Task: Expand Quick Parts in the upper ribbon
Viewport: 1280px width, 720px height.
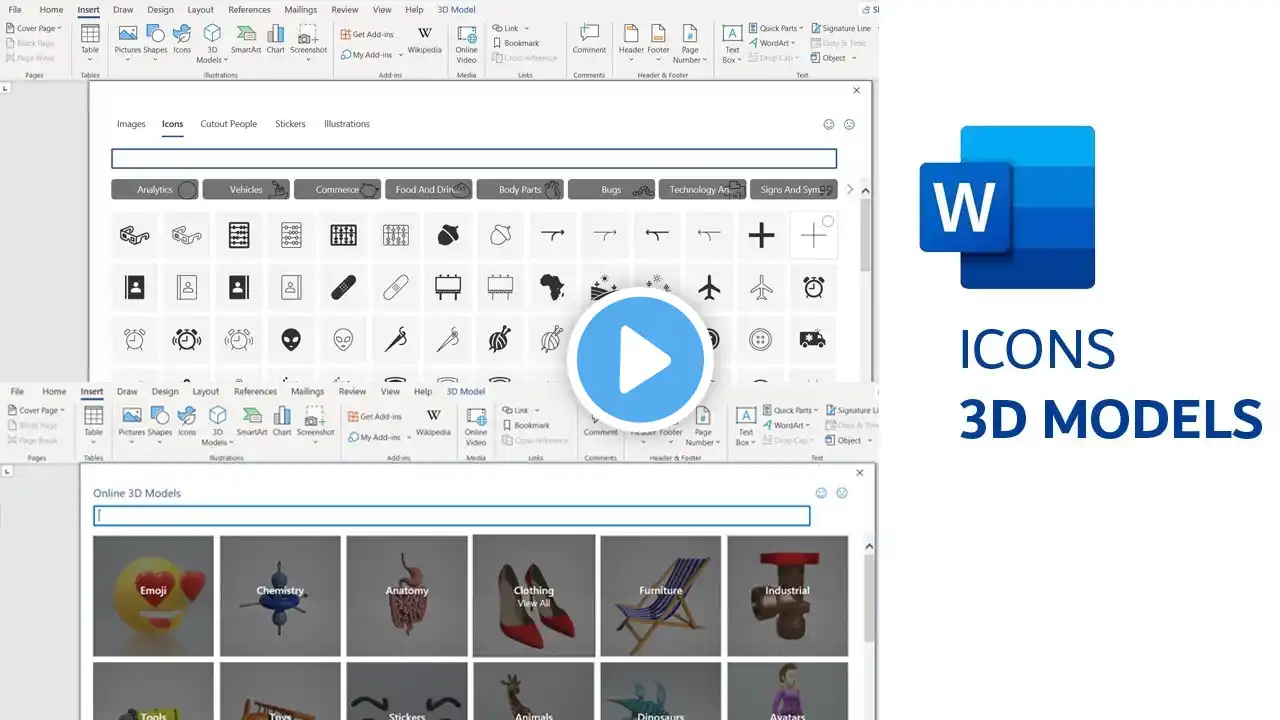Action: click(x=778, y=28)
